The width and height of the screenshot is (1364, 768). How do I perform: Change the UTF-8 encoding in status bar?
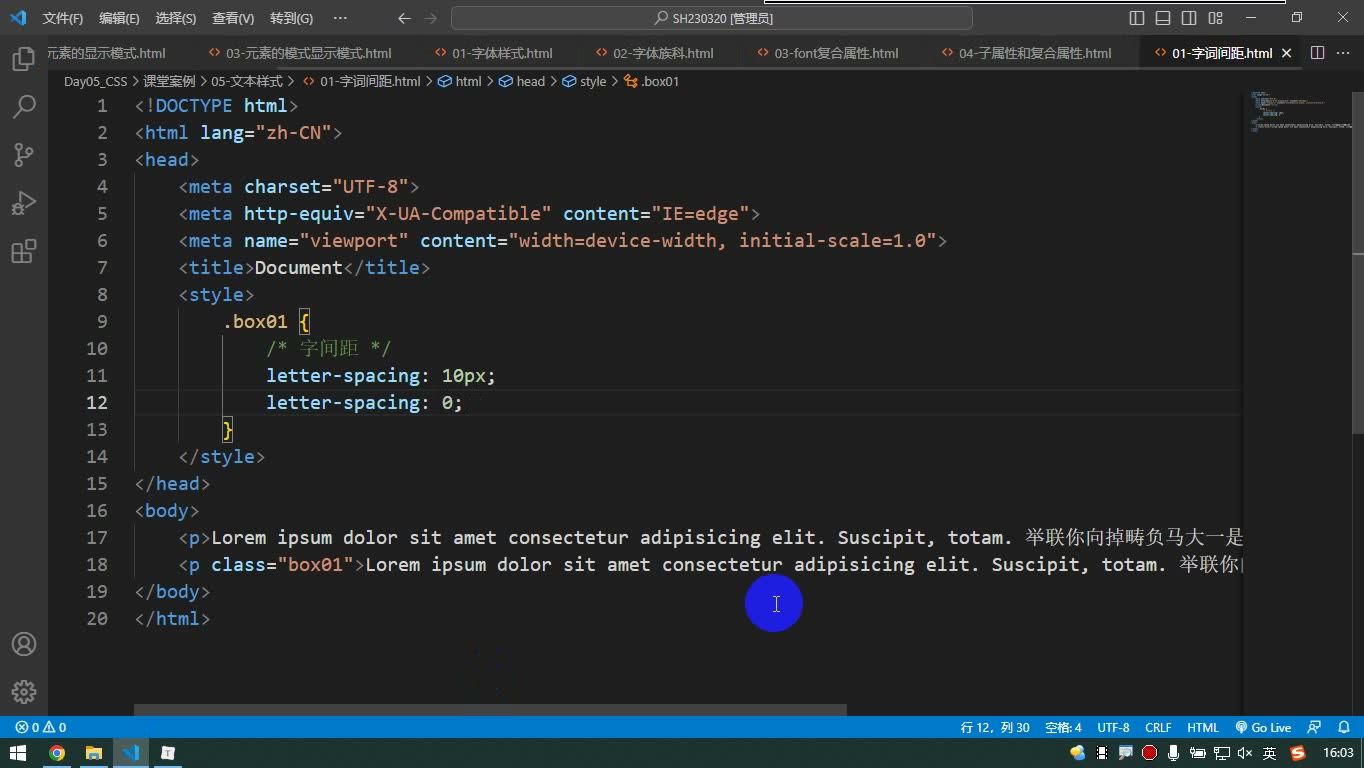click(x=1113, y=727)
